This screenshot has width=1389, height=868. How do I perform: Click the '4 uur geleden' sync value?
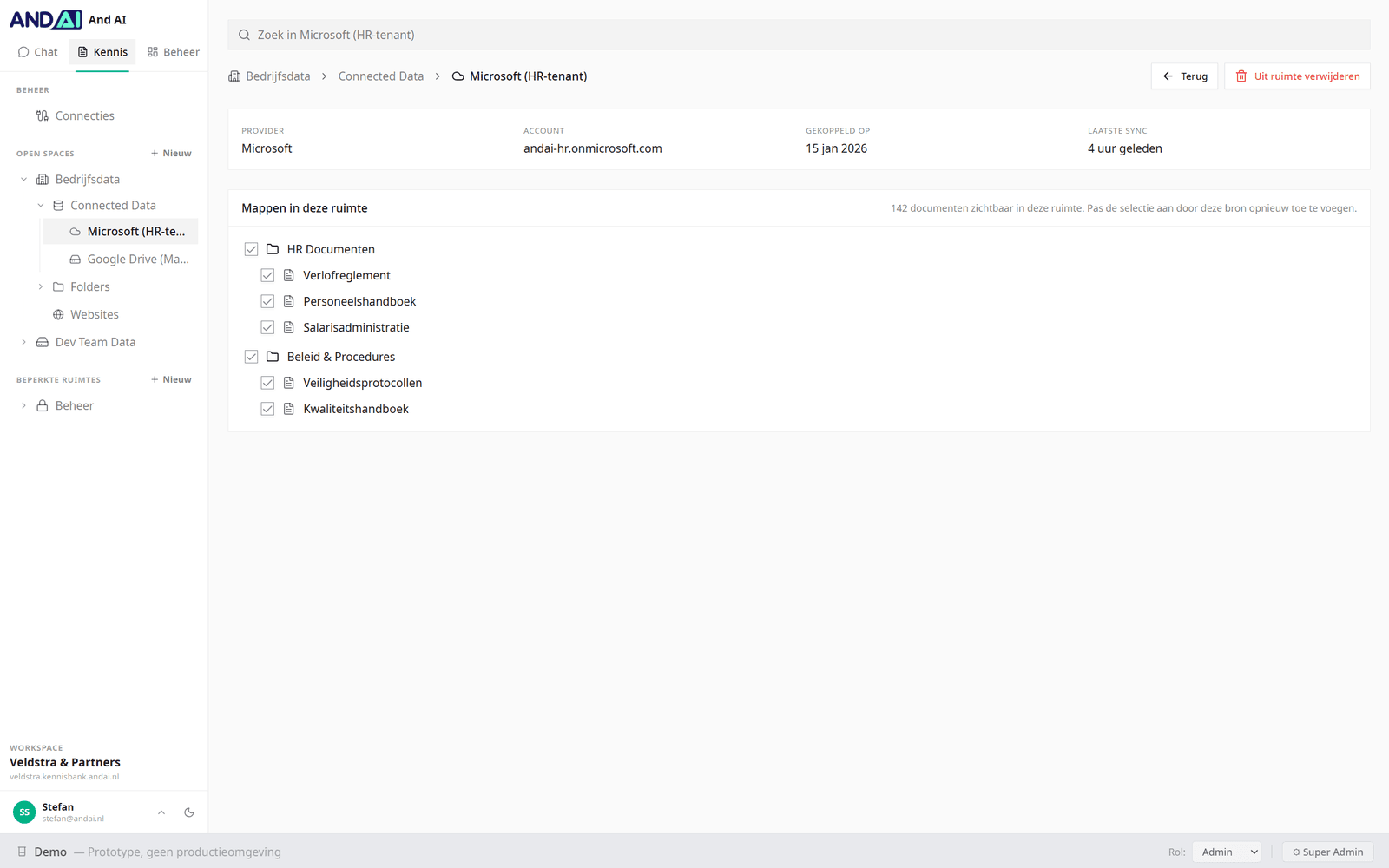[1125, 148]
